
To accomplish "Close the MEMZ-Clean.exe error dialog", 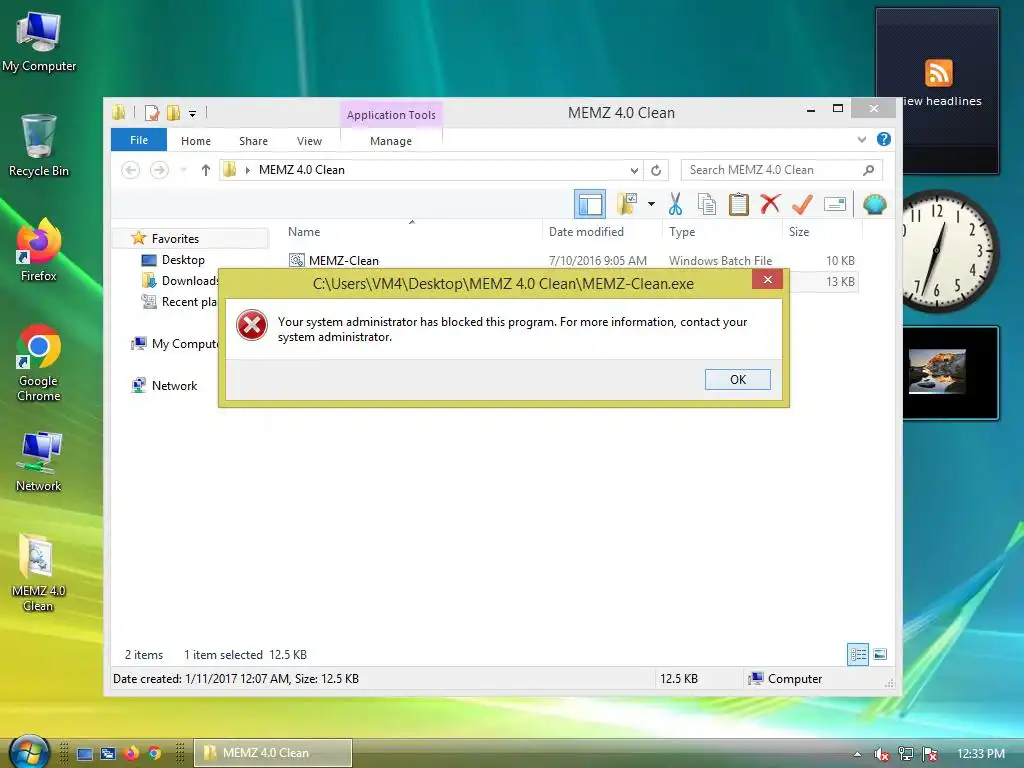I will click(767, 280).
